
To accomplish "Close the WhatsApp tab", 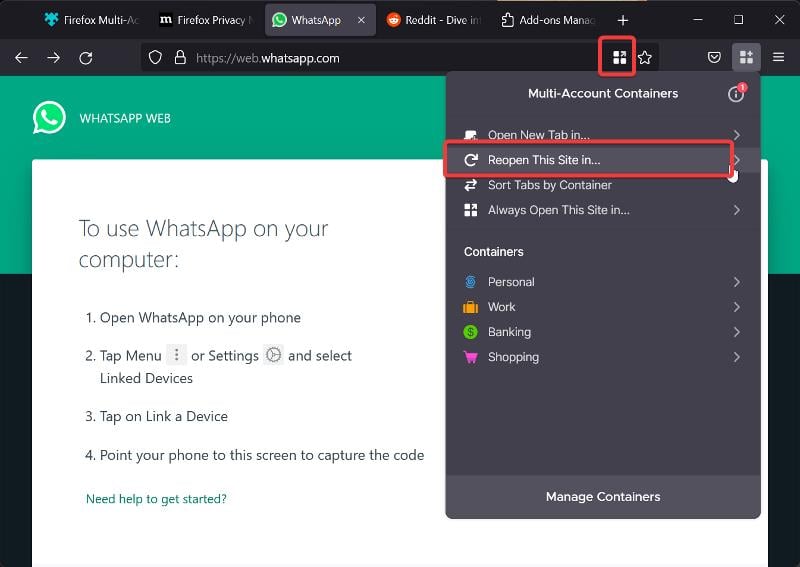I will click(x=361, y=20).
